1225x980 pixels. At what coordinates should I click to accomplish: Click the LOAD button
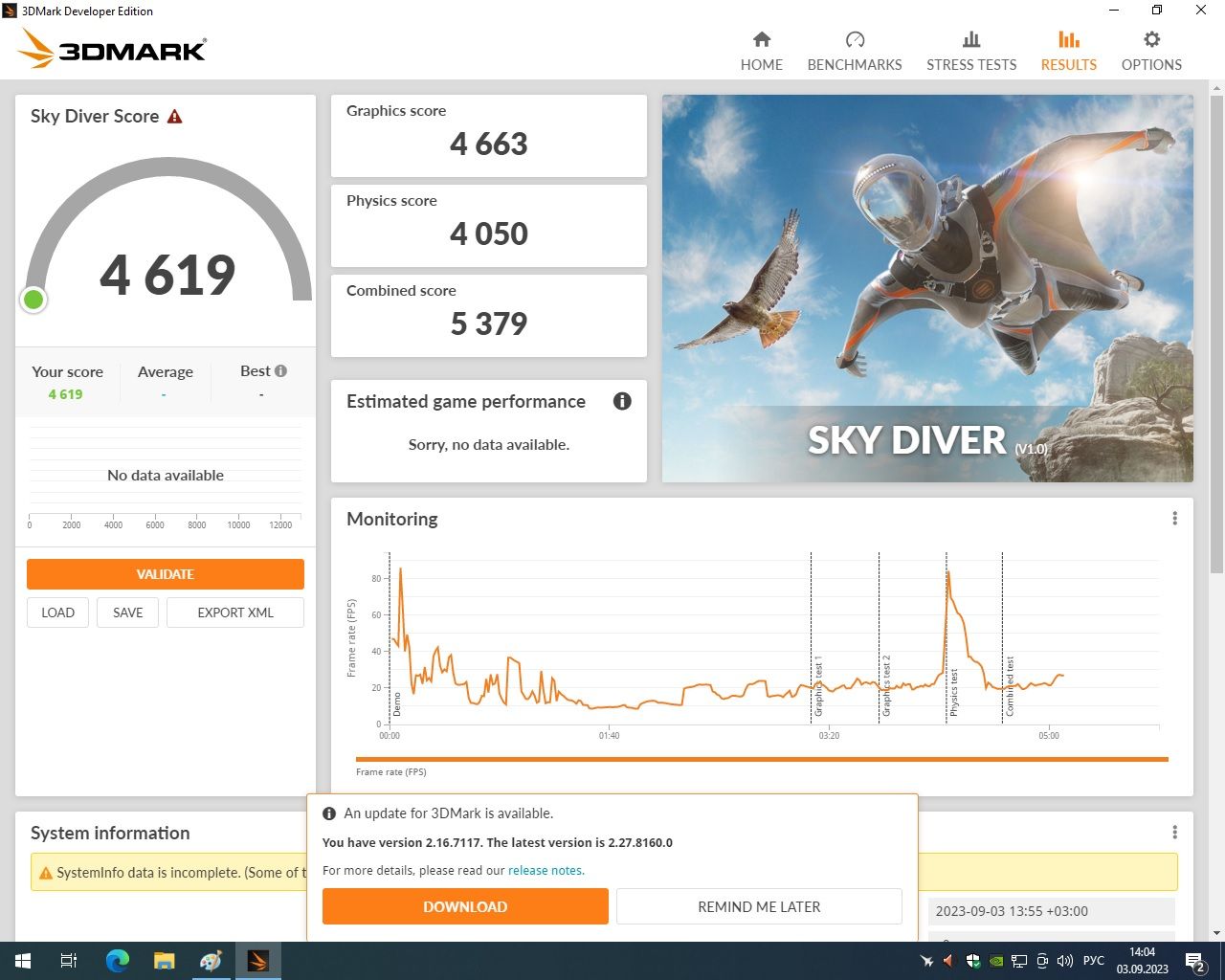tap(57, 612)
